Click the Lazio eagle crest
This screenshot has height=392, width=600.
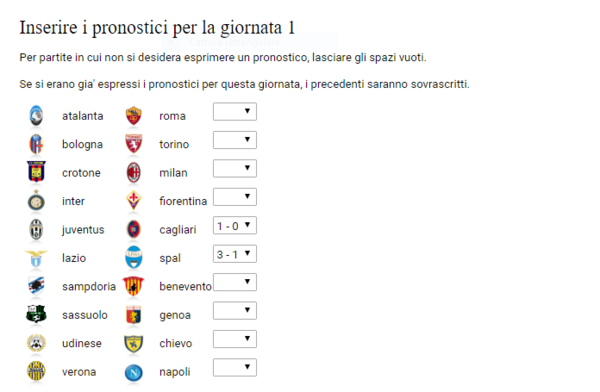tap(36, 258)
